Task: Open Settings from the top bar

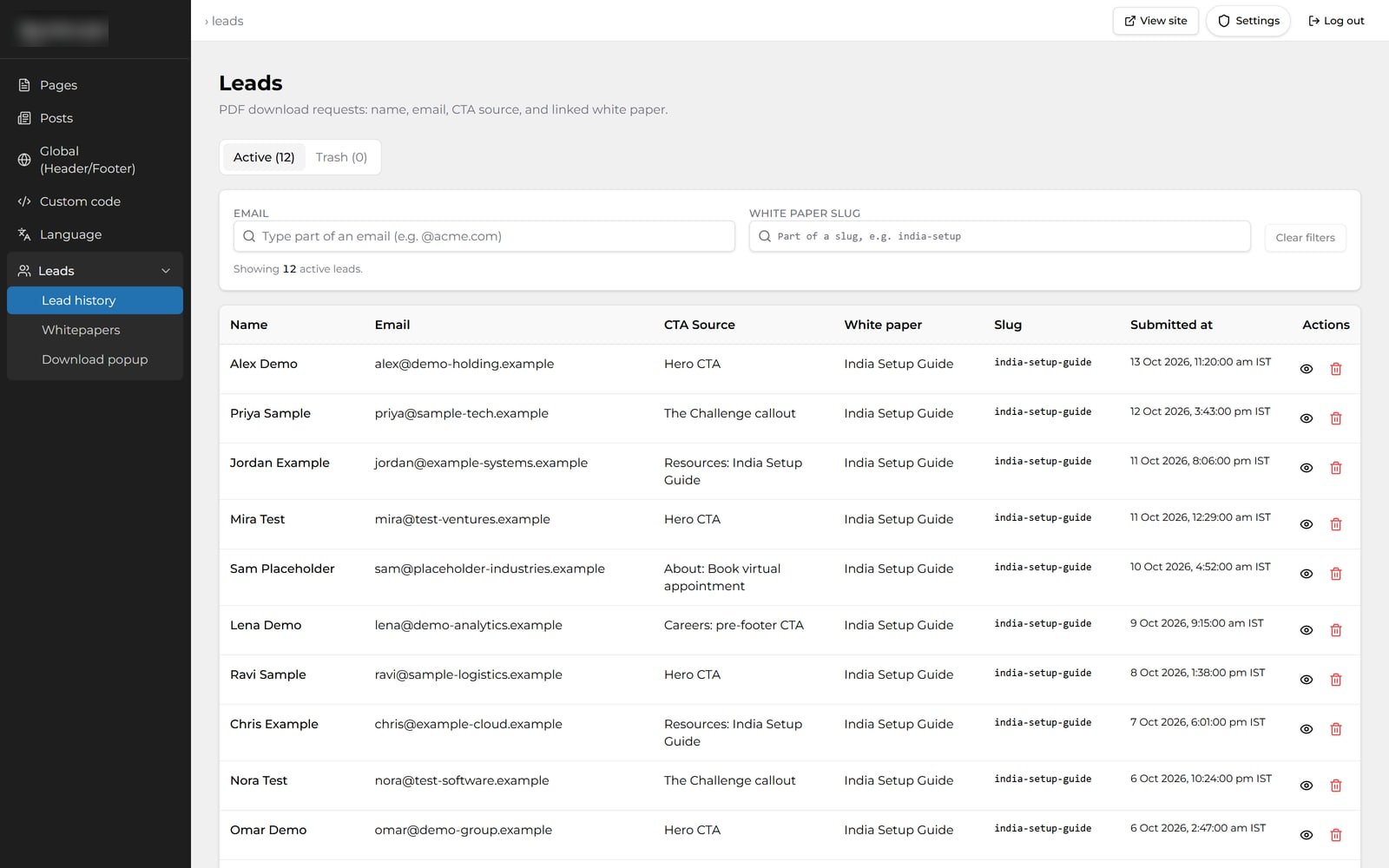Action: tap(1248, 21)
